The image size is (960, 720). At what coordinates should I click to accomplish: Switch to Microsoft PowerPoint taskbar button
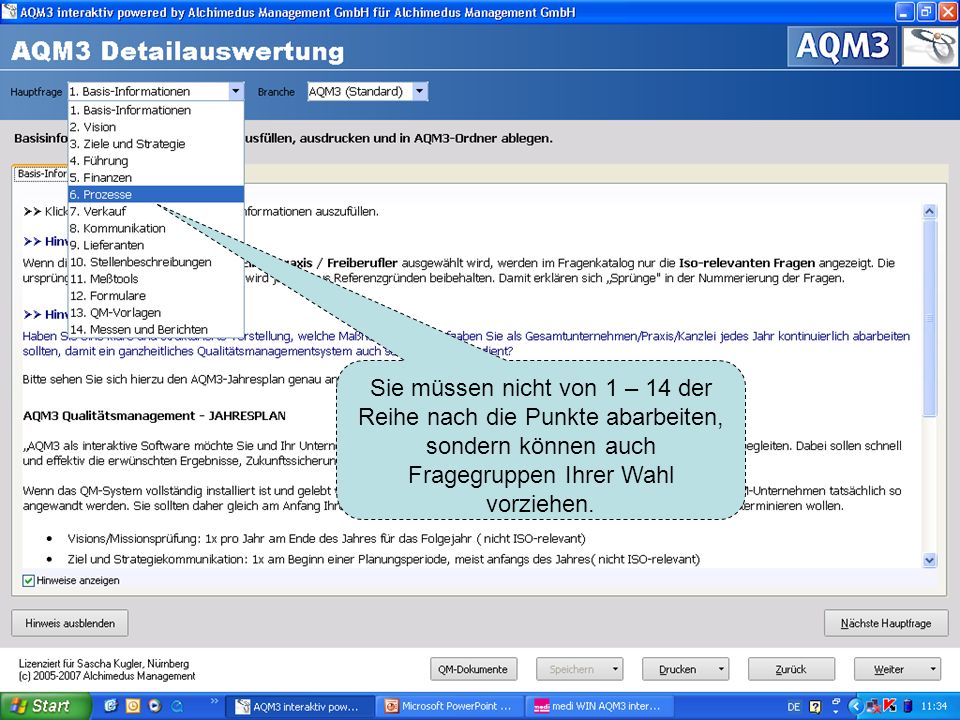pos(449,707)
